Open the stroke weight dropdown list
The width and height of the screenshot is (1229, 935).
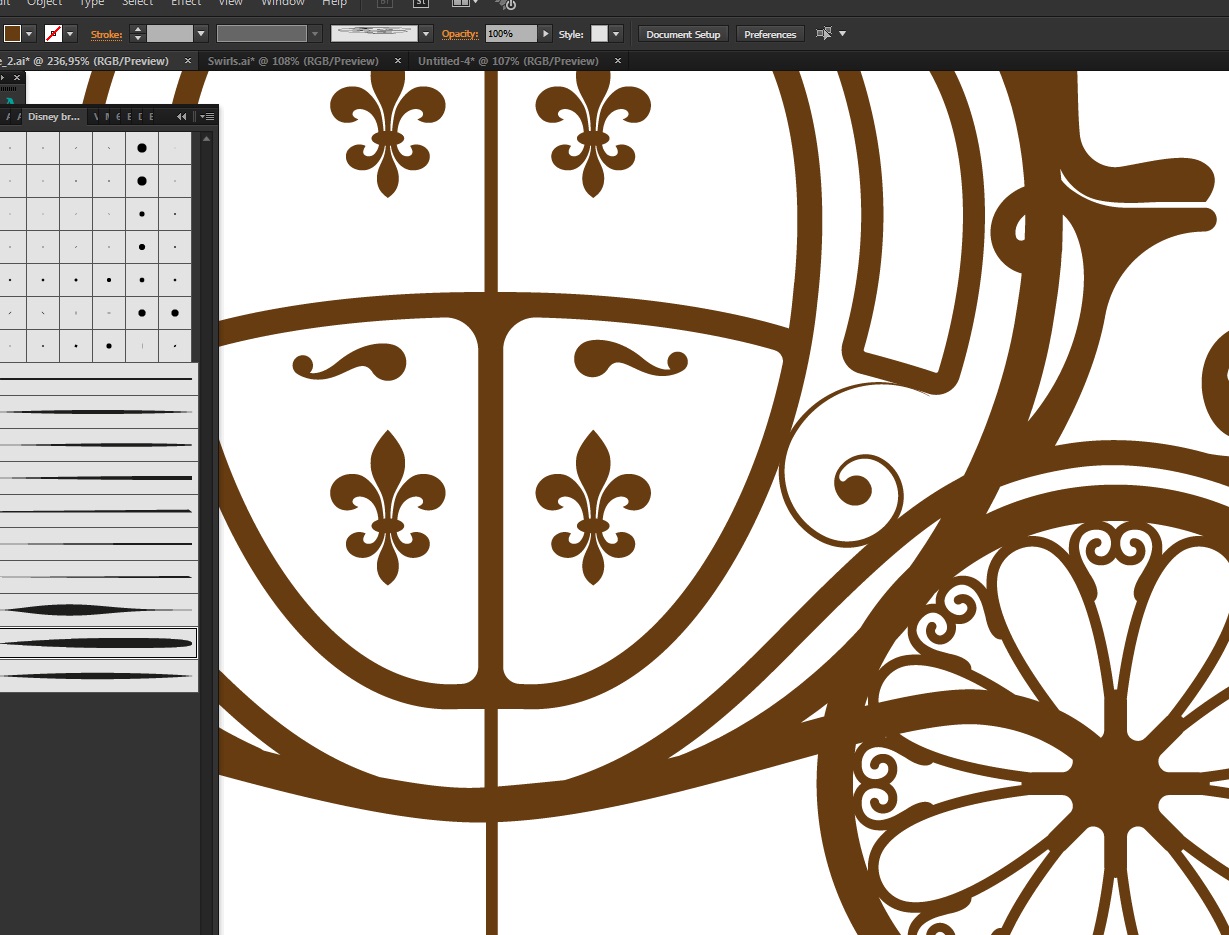[x=201, y=34]
